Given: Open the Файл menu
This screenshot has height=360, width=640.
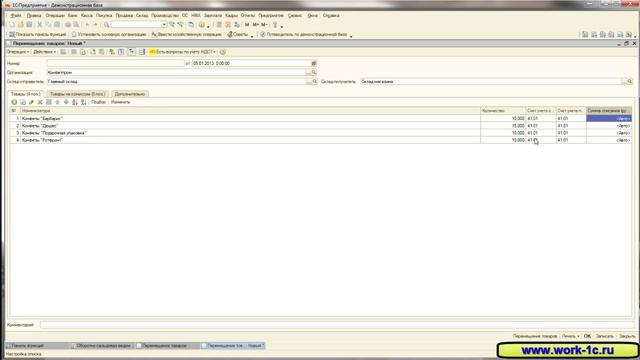Looking at the screenshot, I should 16,16.
